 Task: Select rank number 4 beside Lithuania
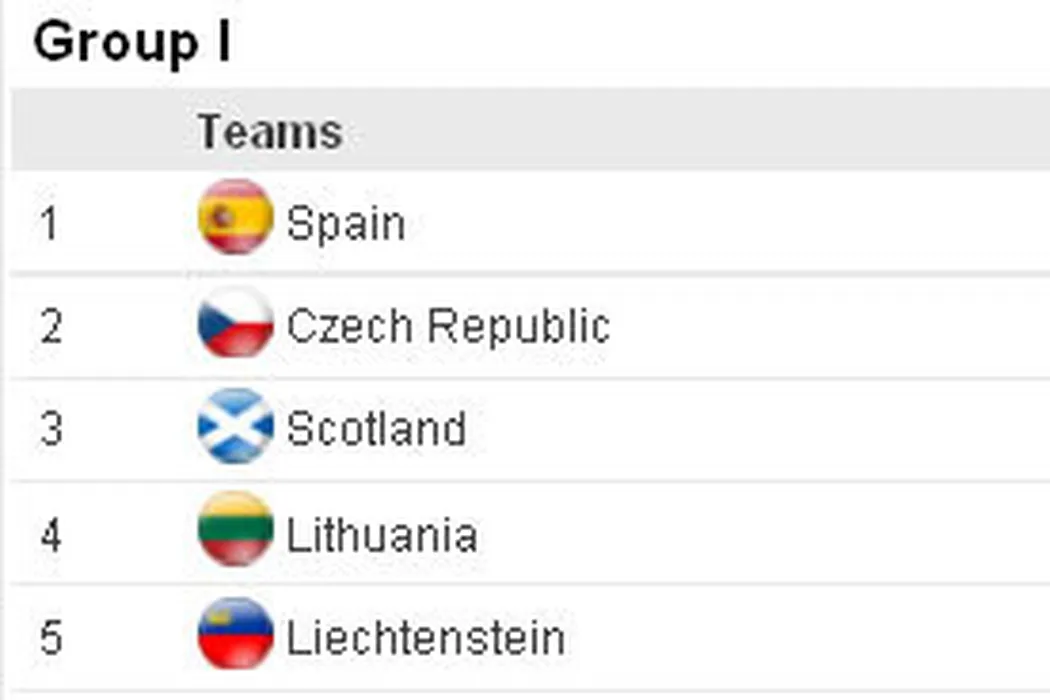[x=51, y=535]
